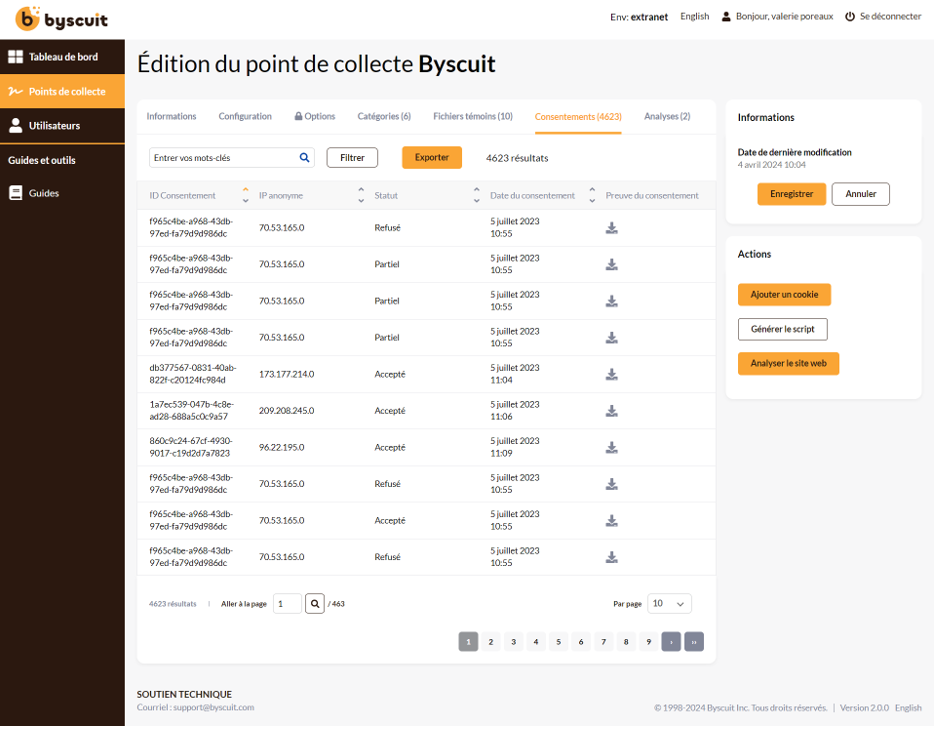Download proof for ninth row, Accepté 10:55
The height and width of the screenshot is (729, 937).
tap(611, 520)
